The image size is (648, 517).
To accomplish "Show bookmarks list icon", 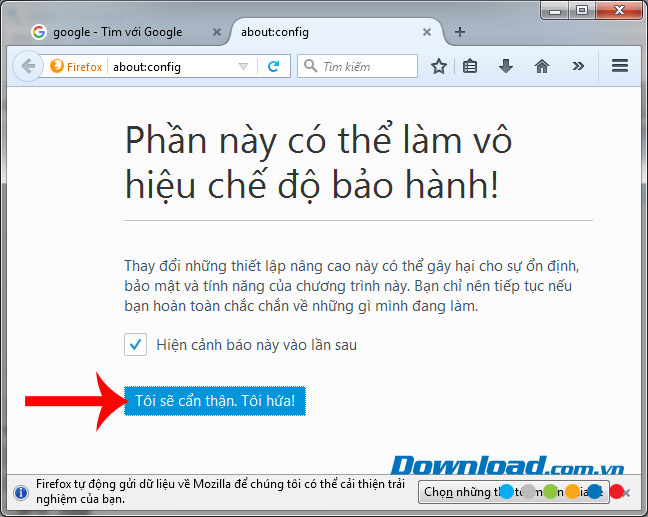I will coord(470,66).
